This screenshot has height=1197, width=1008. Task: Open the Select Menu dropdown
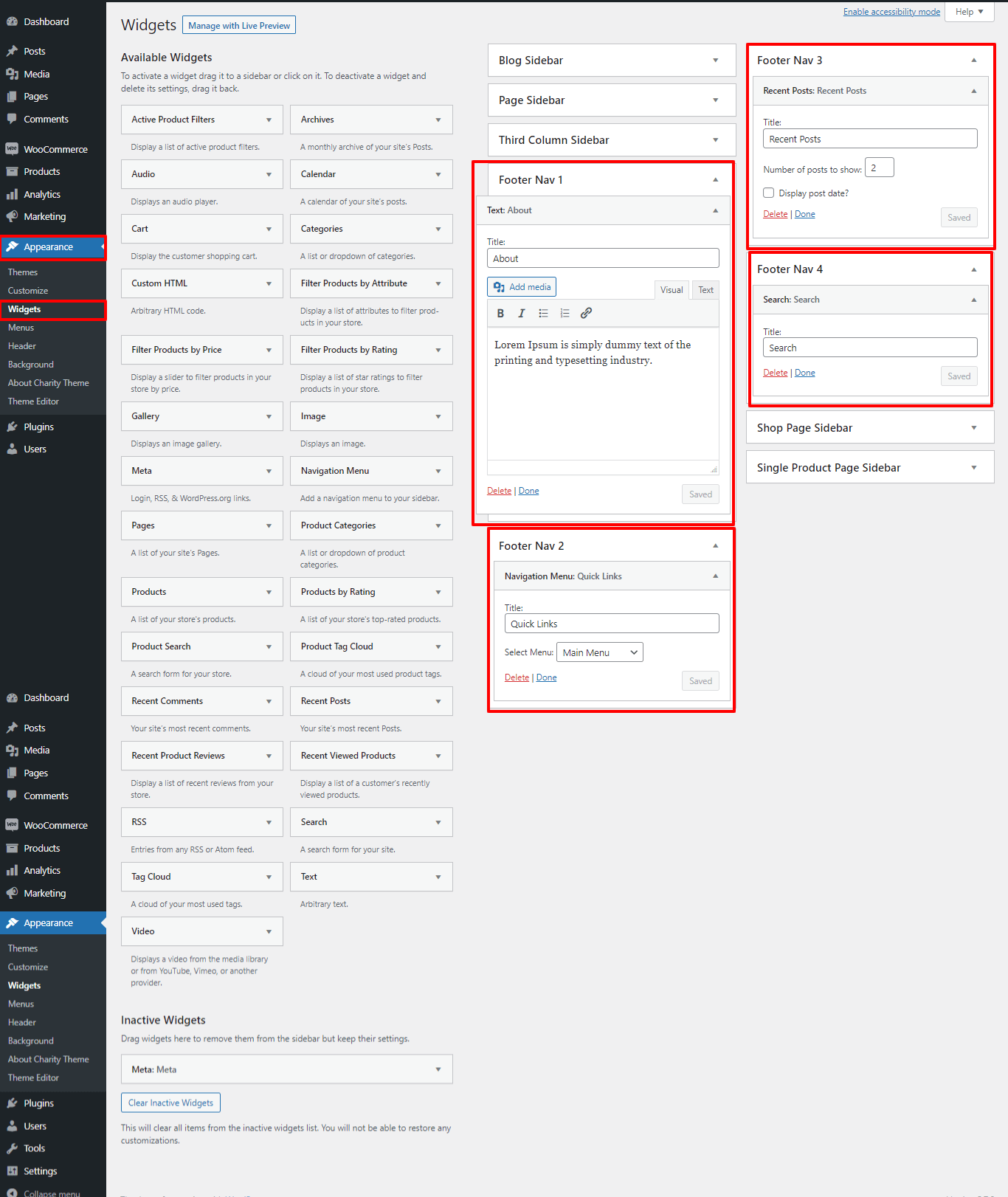click(x=600, y=652)
